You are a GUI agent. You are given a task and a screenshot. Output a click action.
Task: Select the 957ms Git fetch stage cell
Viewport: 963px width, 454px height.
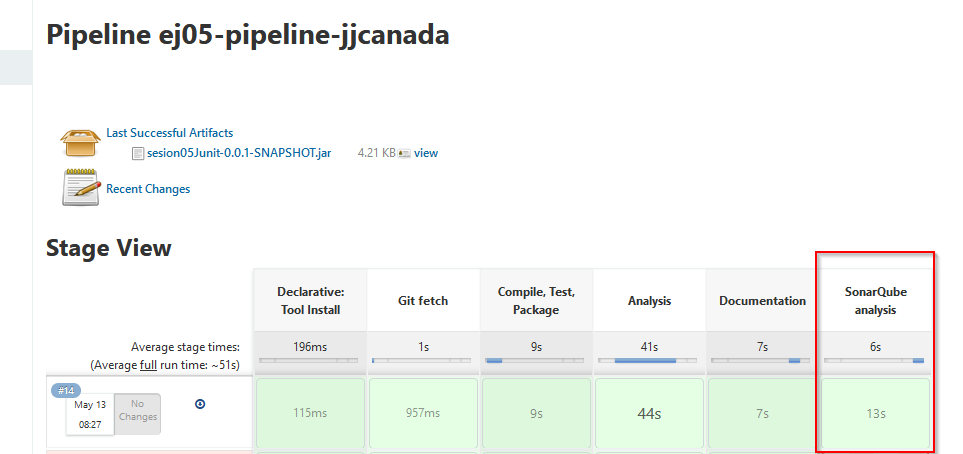click(423, 413)
